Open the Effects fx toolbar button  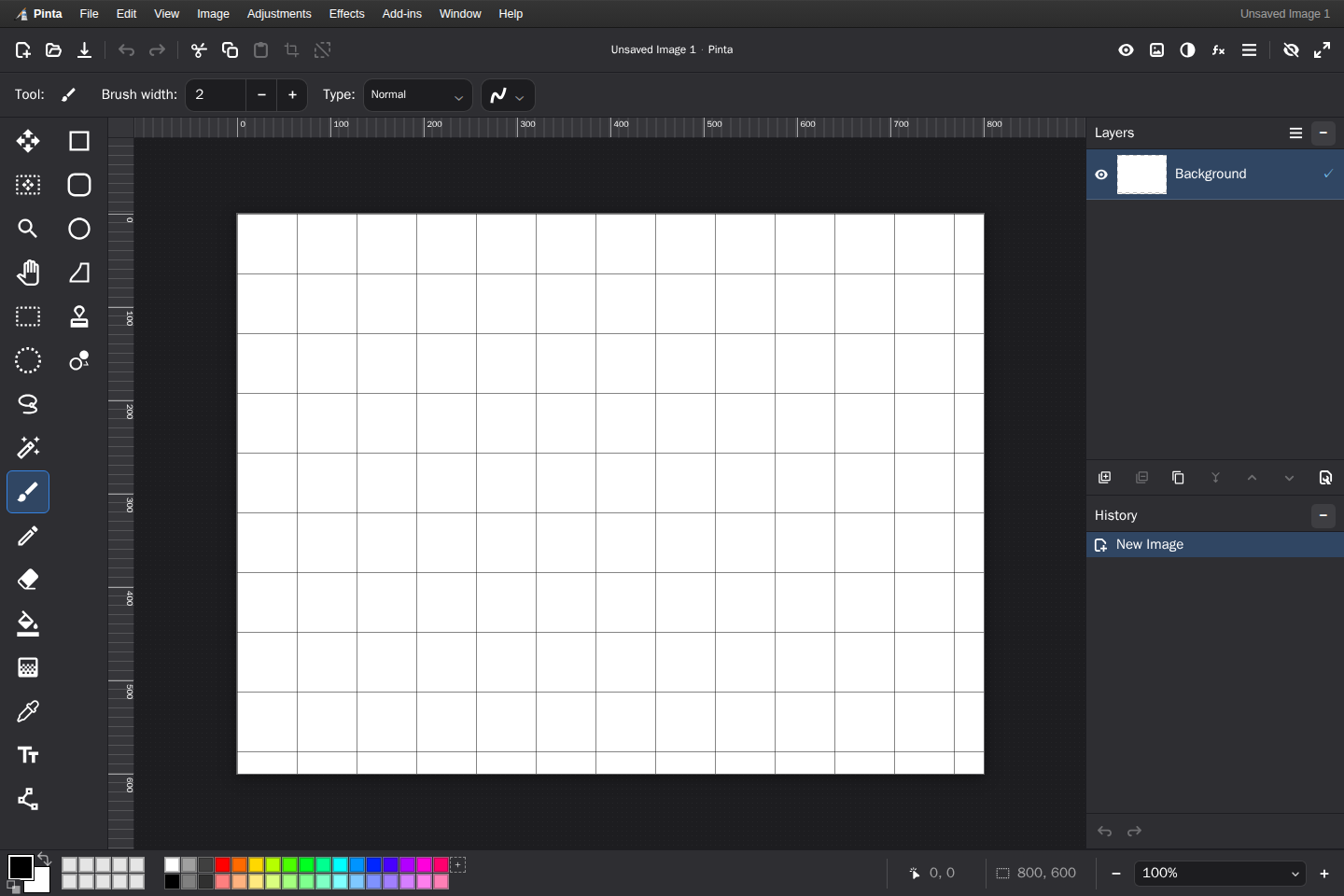click(1218, 50)
